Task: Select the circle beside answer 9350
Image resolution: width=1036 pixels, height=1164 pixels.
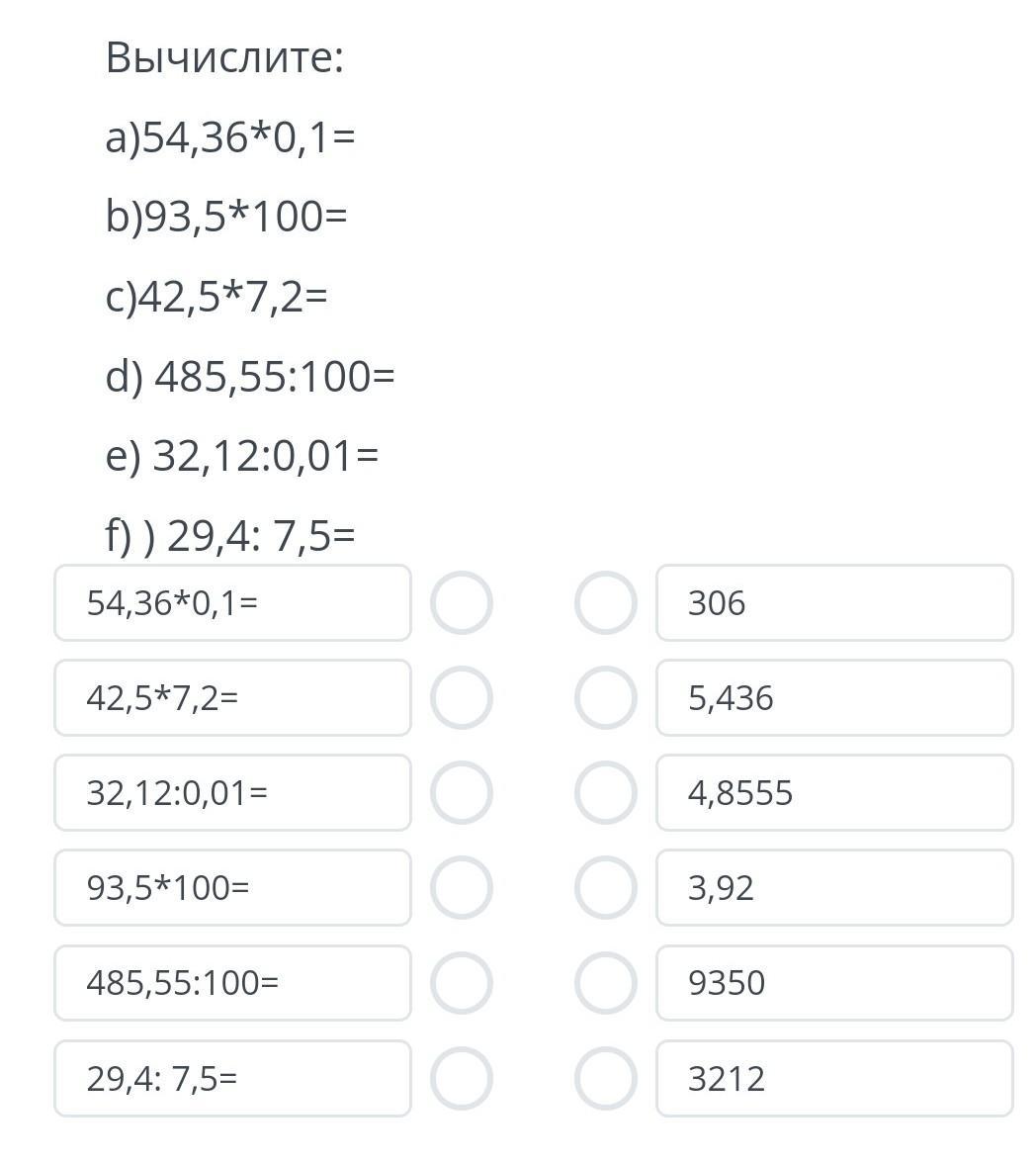Action: pyautogui.click(x=606, y=983)
